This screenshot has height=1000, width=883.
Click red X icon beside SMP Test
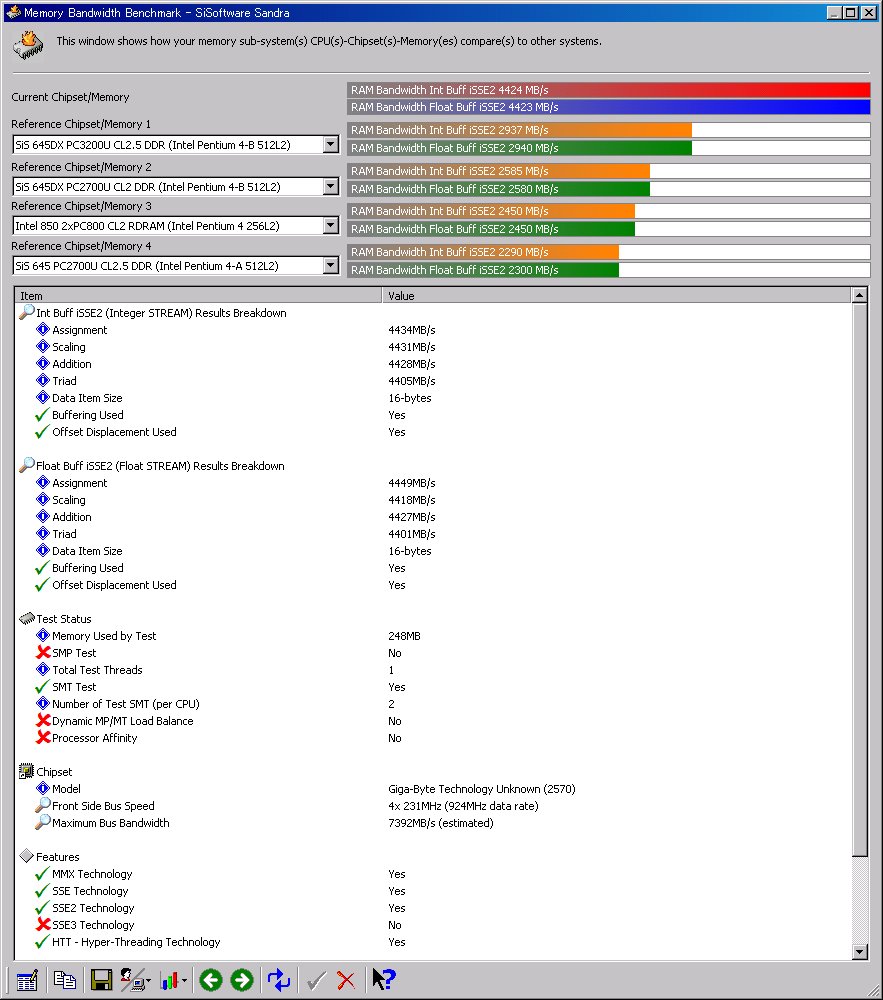click(x=43, y=652)
